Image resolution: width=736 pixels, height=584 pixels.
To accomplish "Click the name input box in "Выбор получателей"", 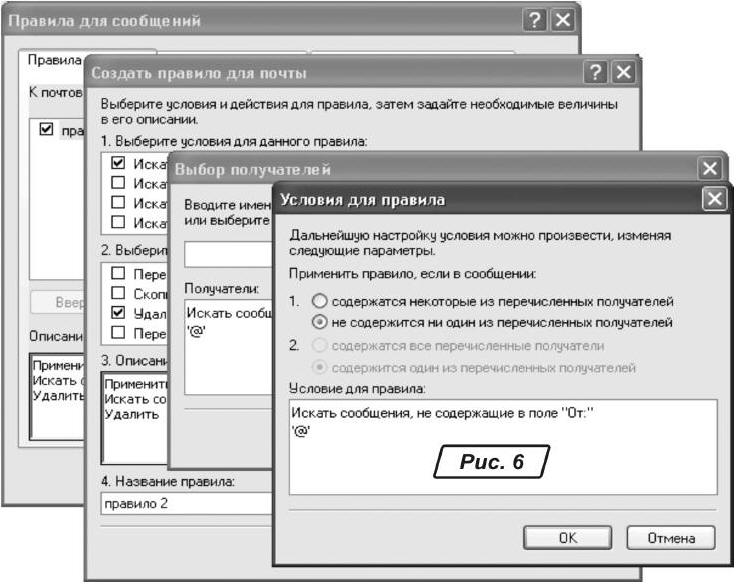I will (x=228, y=255).
